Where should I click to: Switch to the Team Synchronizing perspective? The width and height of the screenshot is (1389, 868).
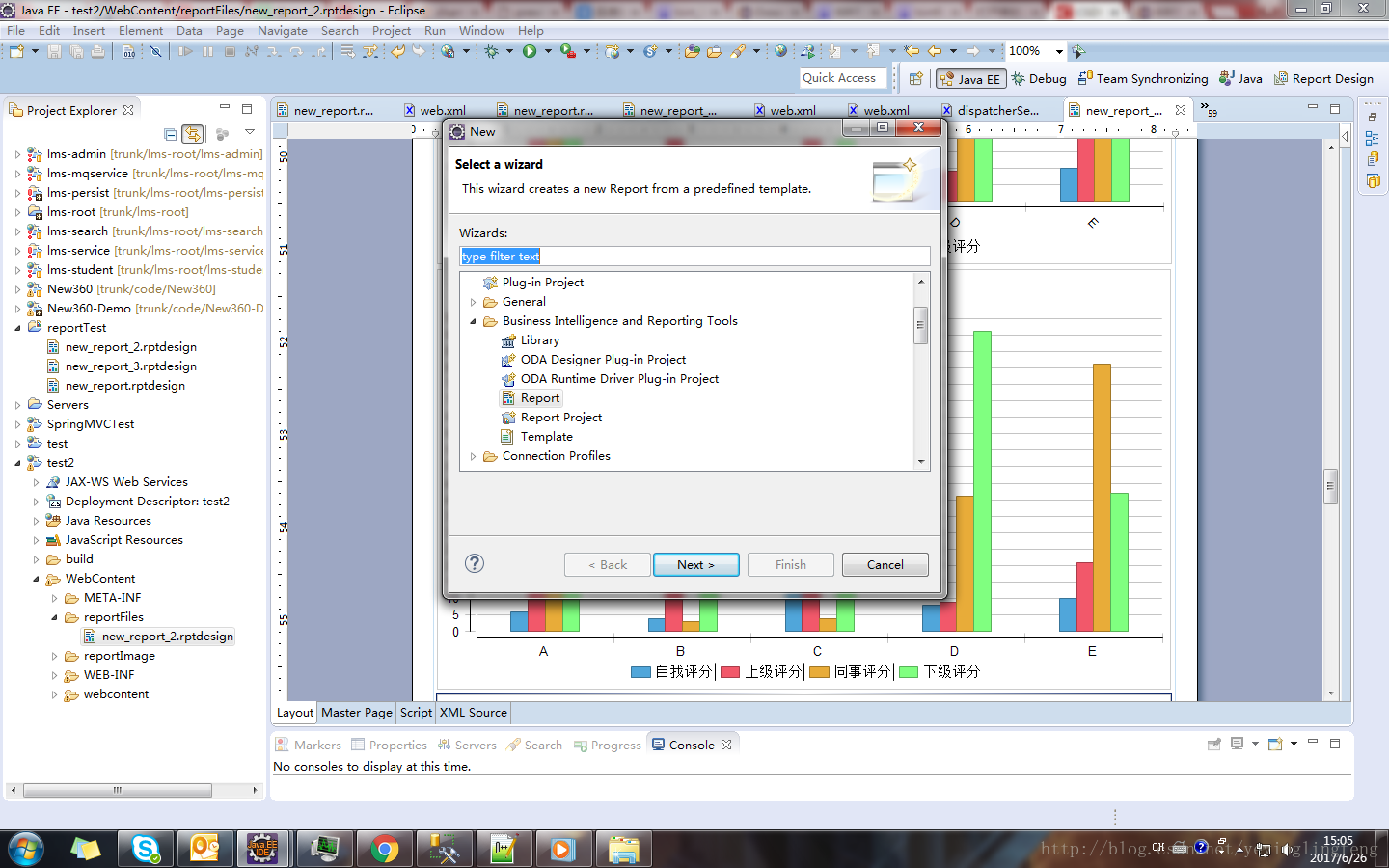coord(1143,79)
